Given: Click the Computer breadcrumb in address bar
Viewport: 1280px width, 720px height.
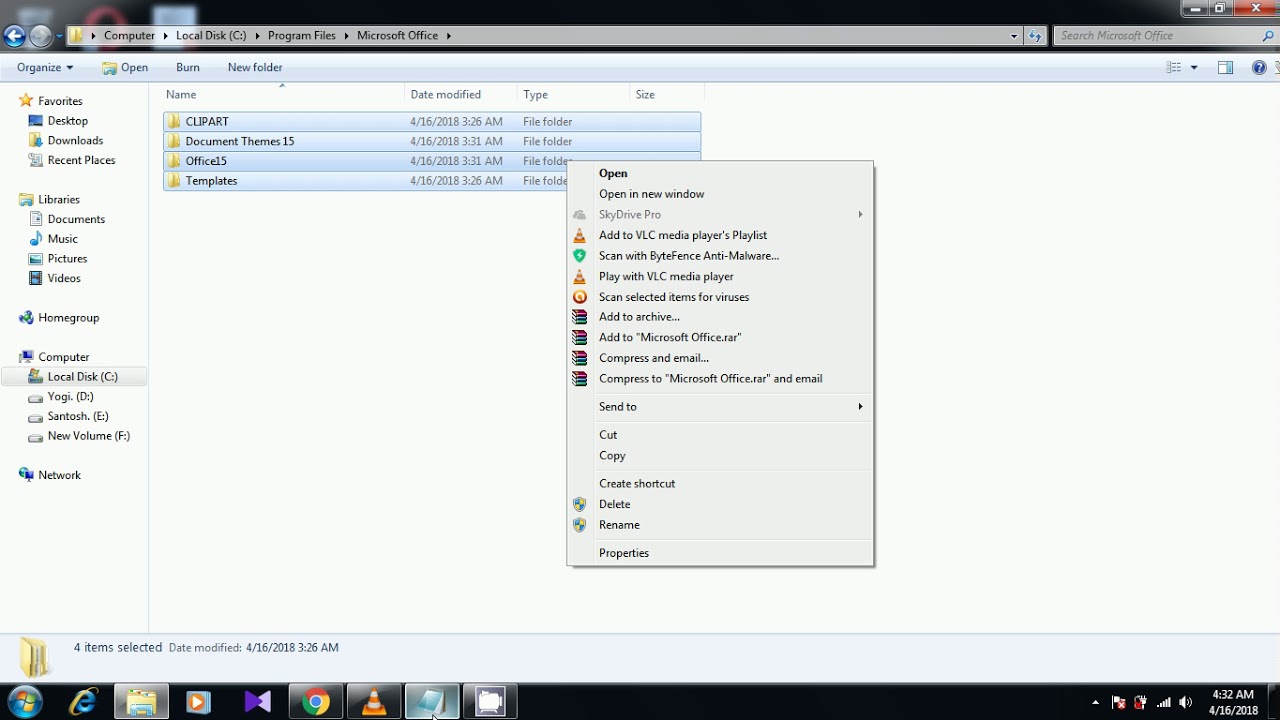Looking at the screenshot, I should pos(129,35).
